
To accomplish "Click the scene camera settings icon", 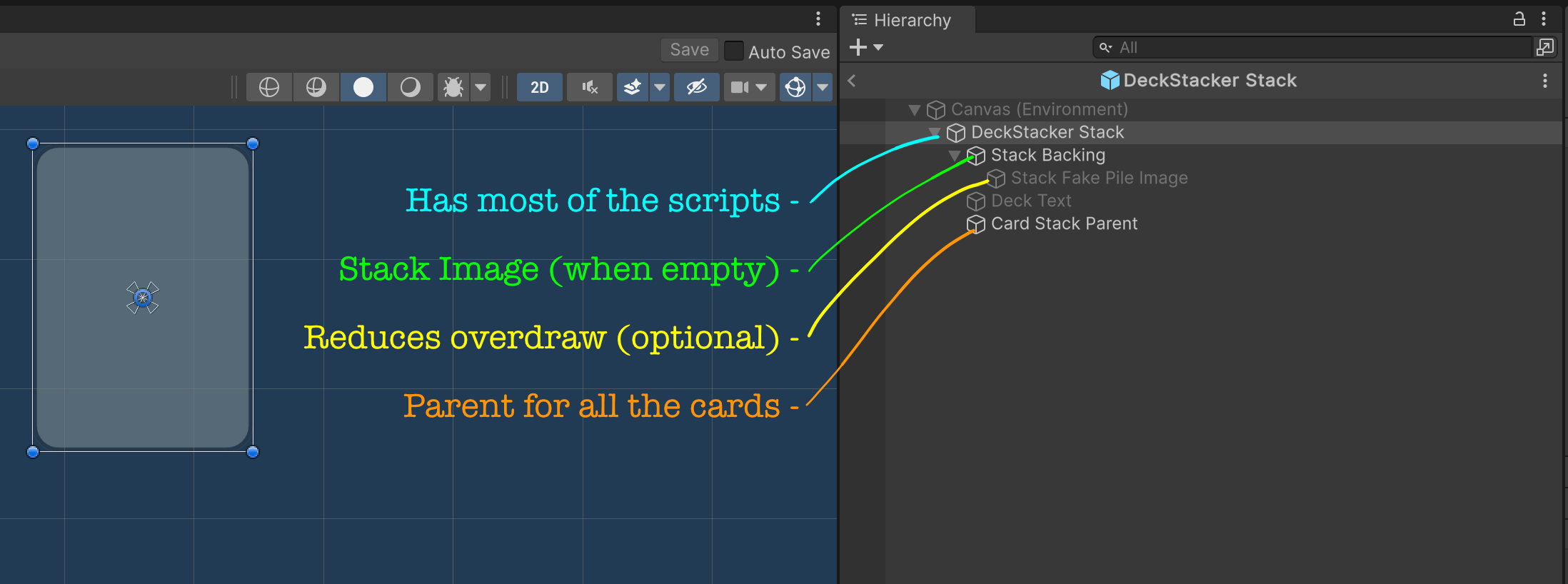I will click(740, 87).
